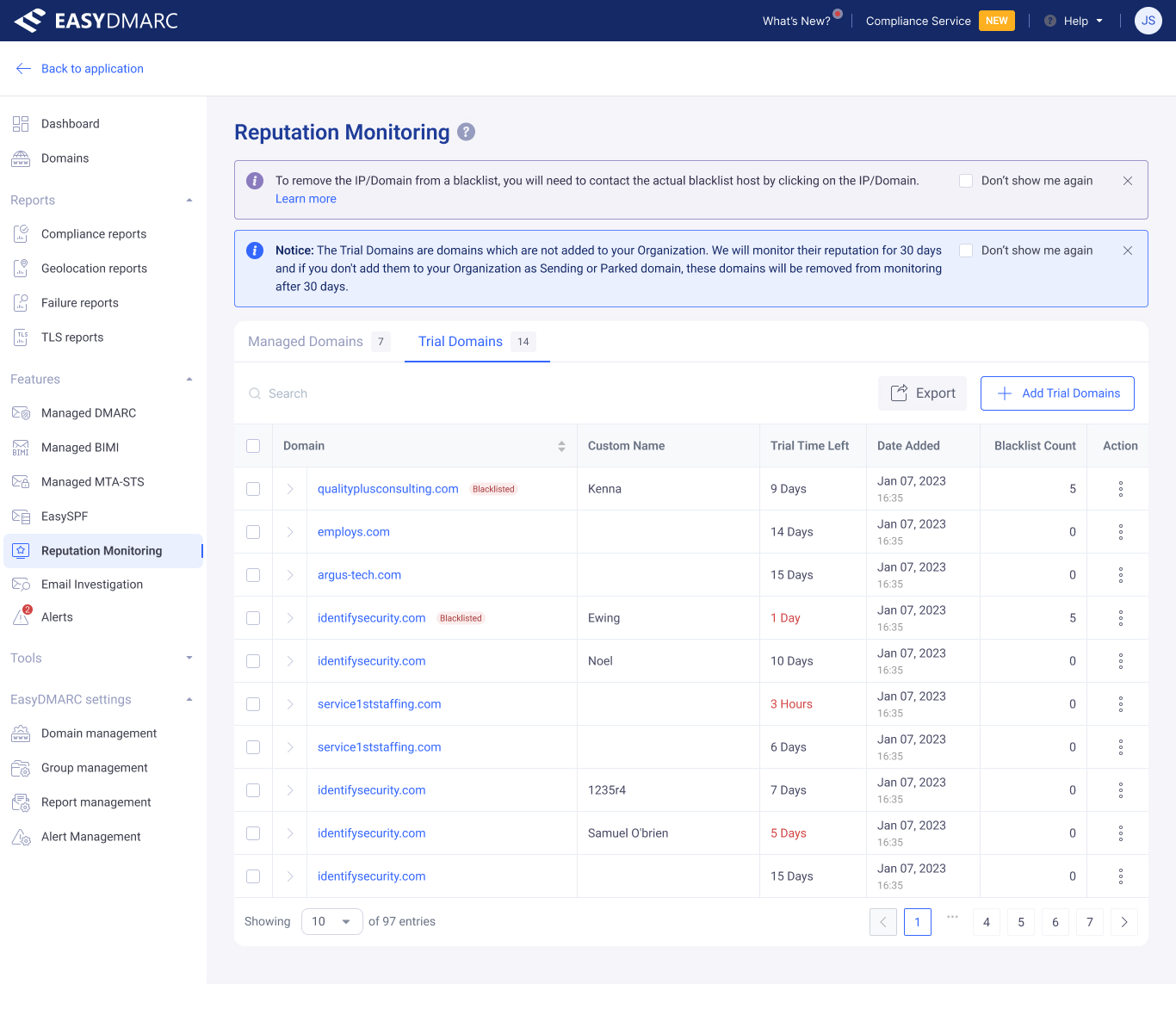This screenshot has width=1176, height=1015.
Task: Open action menu for qualityplusconsulting.com row
Action: click(x=1121, y=489)
